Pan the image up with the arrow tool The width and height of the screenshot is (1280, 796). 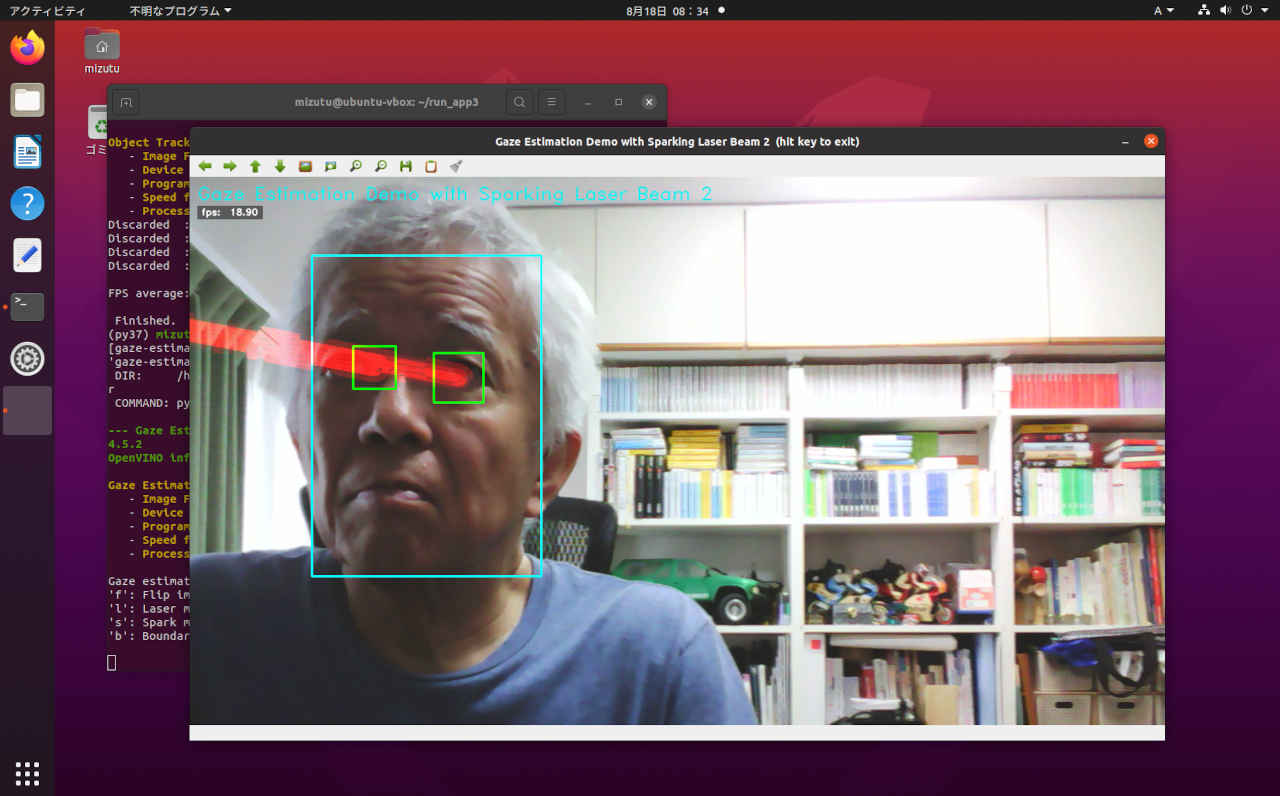(255, 167)
